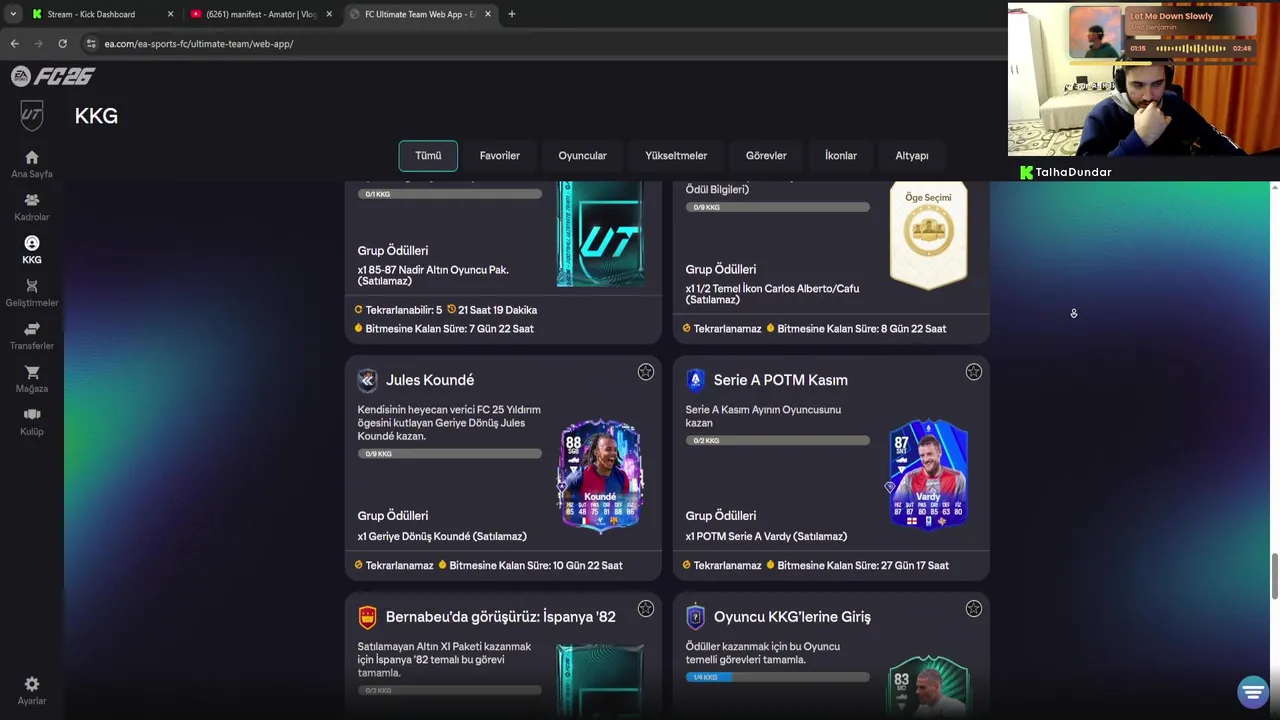
Task: Open the Jules Koundé challenge title
Action: (x=430, y=380)
